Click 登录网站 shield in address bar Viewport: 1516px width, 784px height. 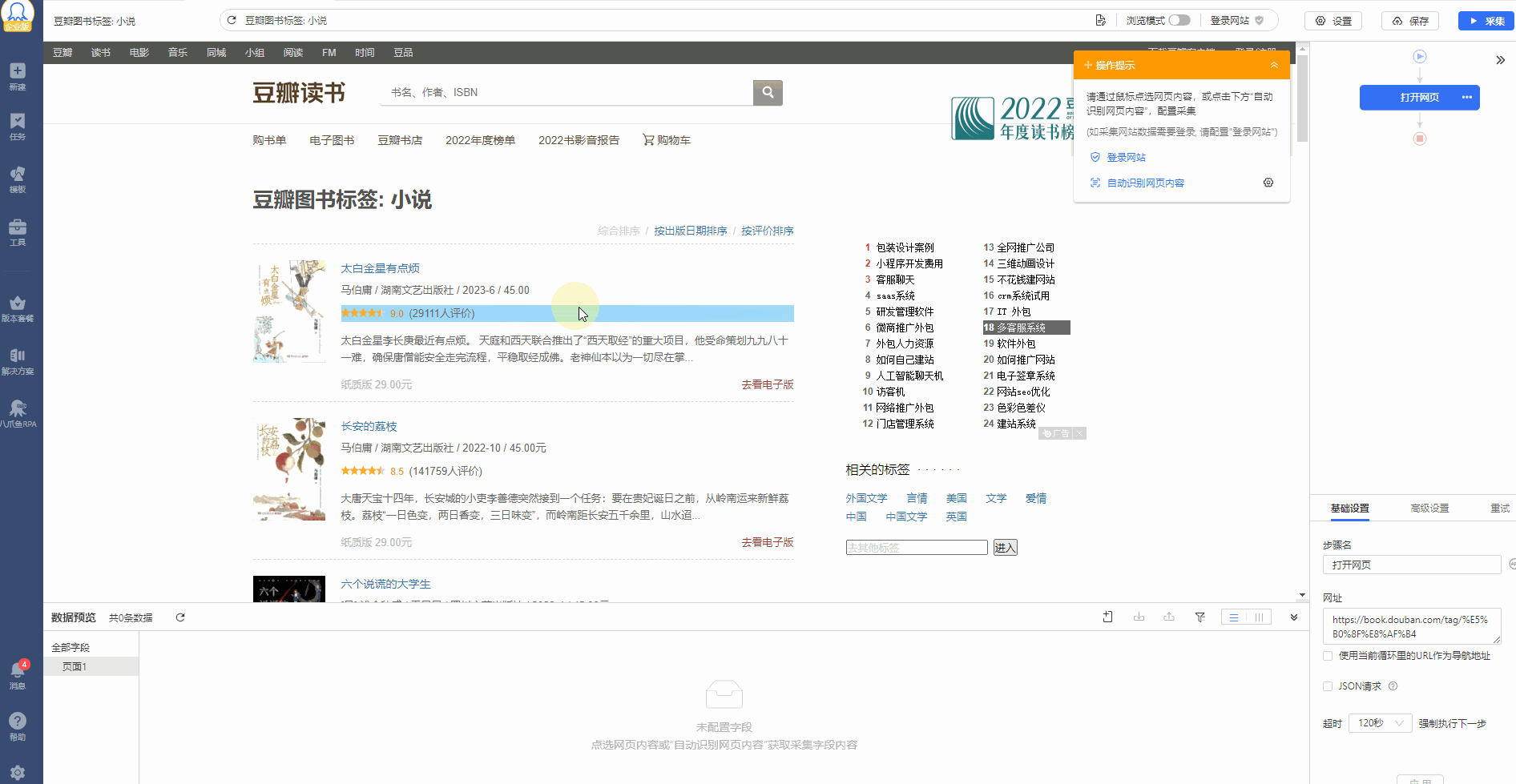pos(1237,20)
